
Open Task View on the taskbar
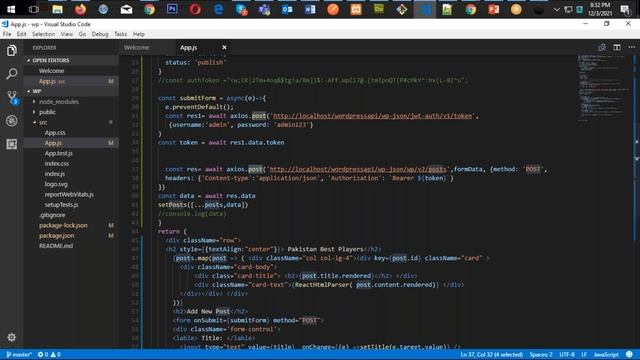34,9
